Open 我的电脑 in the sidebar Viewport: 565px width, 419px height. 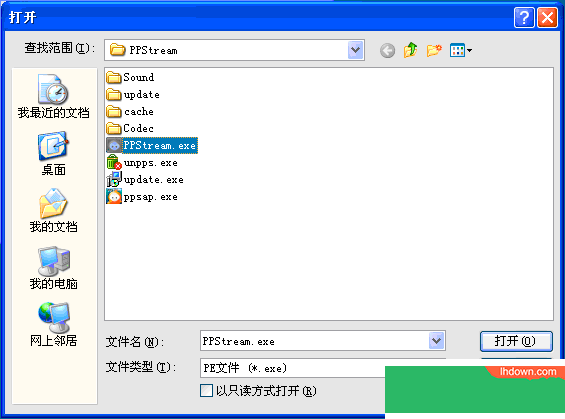53,268
